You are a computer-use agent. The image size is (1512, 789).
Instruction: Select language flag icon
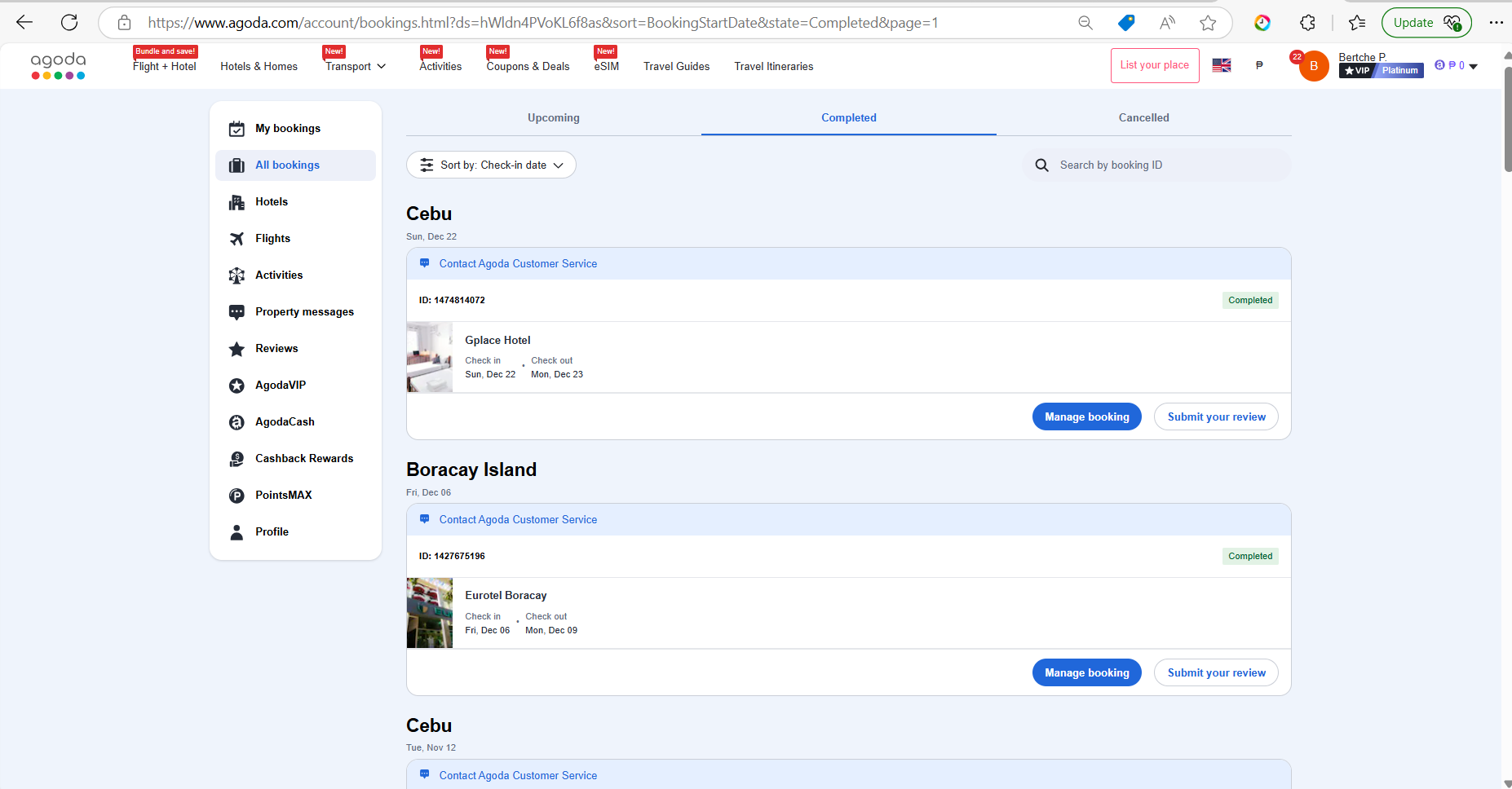tap(1222, 65)
